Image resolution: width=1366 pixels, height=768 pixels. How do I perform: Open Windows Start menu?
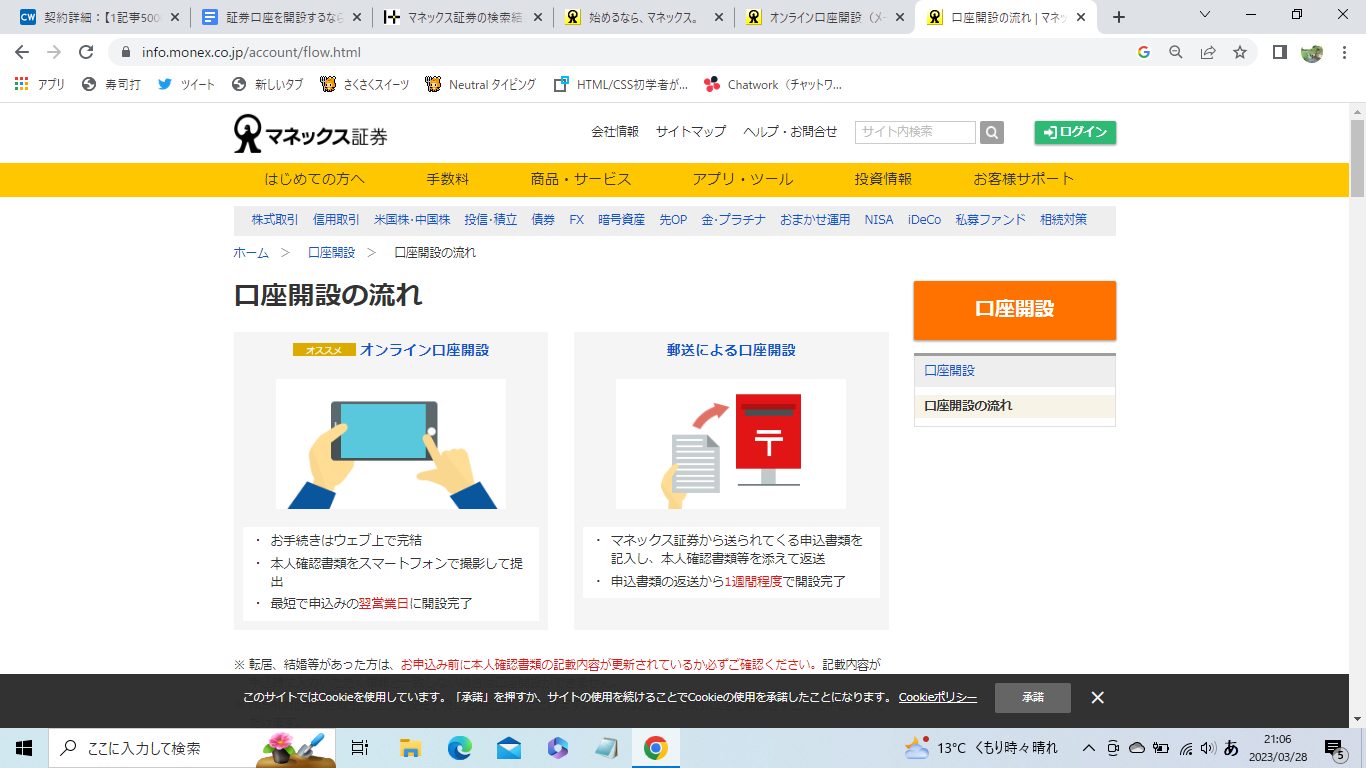tap(24, 748)
